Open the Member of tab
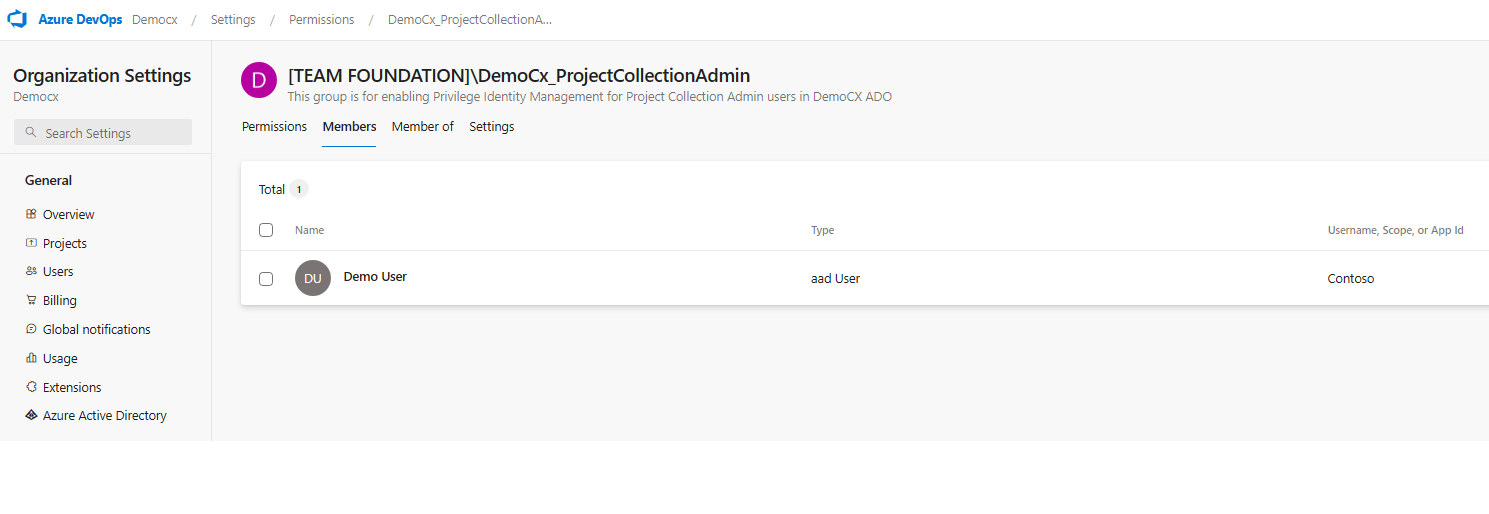1489x514 pixels. [423, 127]
